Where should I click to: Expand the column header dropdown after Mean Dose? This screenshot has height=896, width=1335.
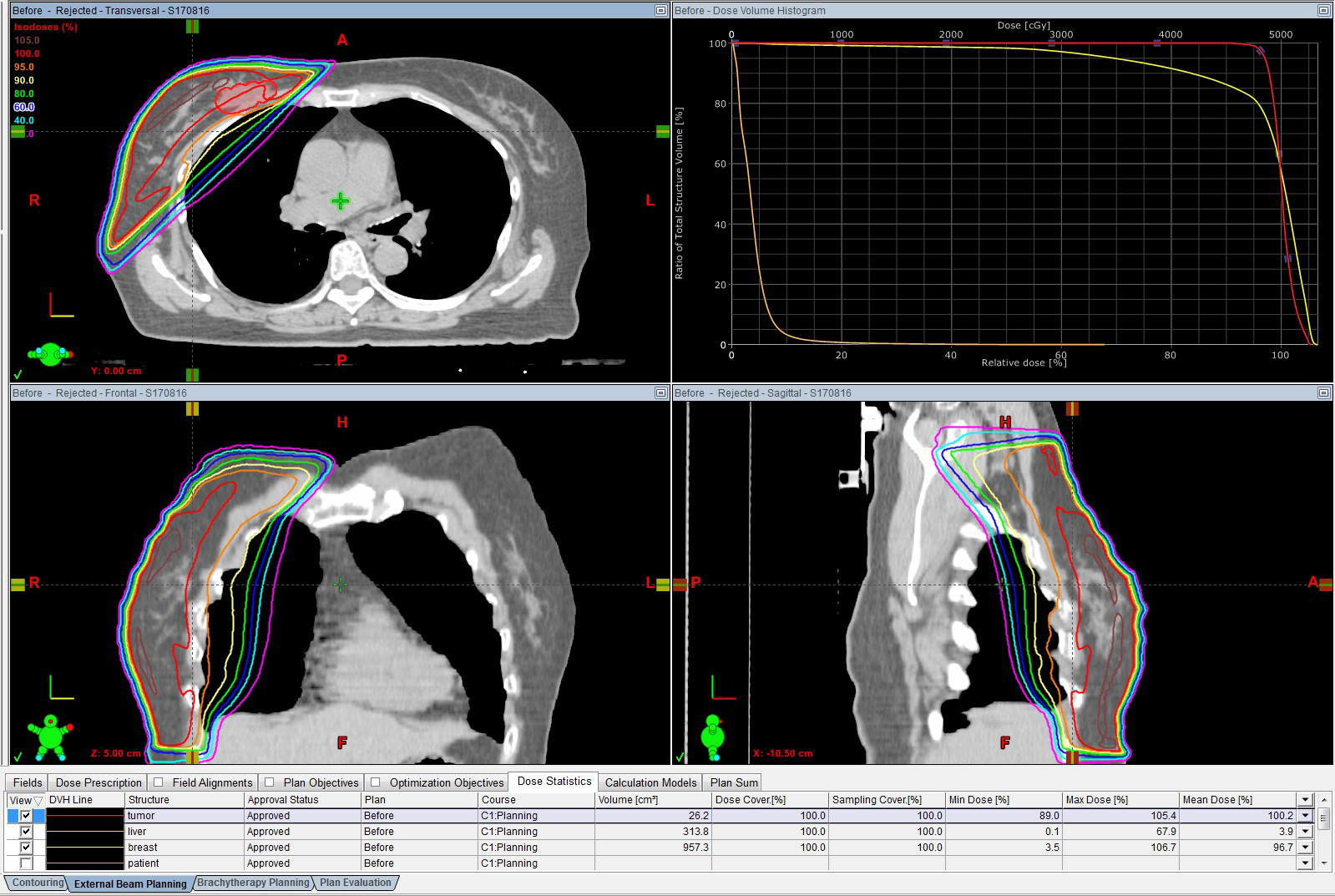1305,800
